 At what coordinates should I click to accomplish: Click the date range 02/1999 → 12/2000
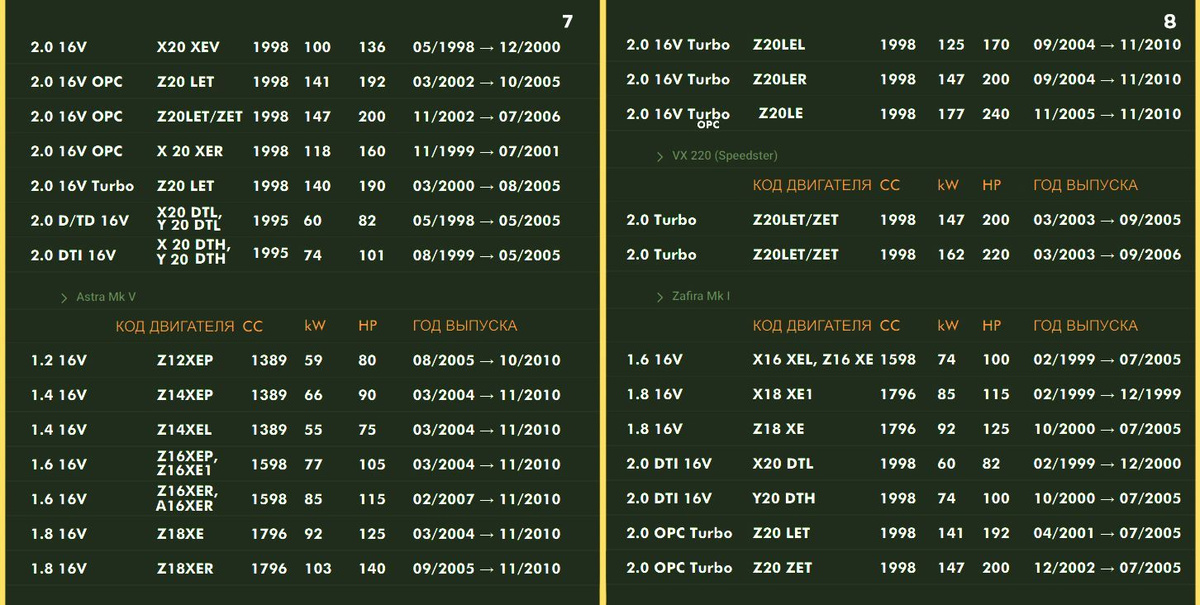pos(1107,464)
